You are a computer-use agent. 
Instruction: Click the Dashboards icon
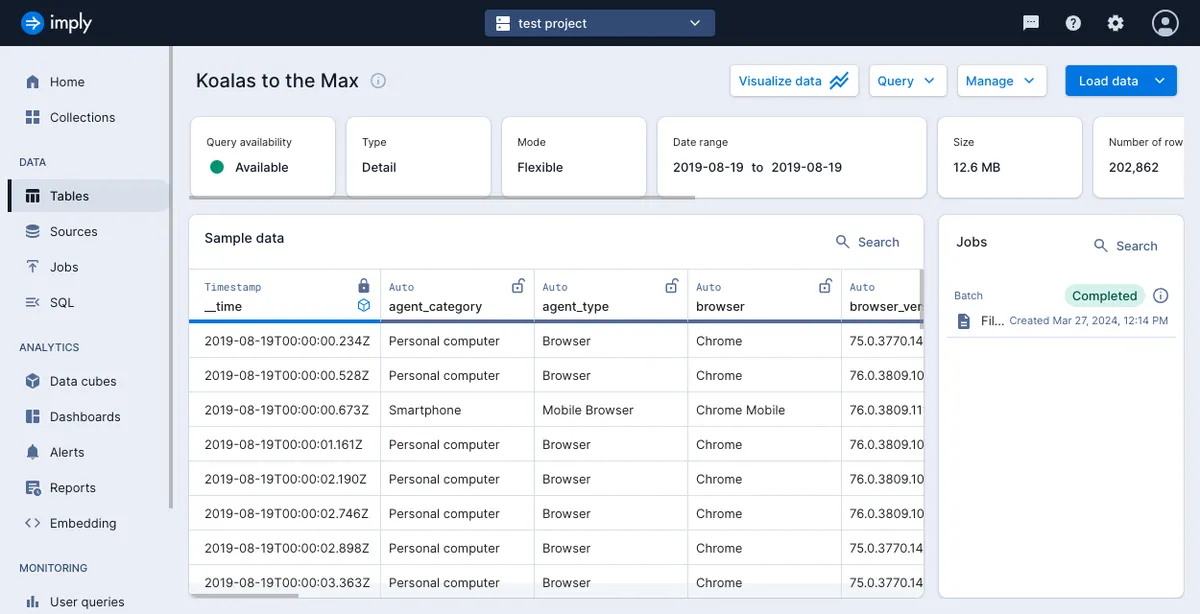click(x=33, y=417)
